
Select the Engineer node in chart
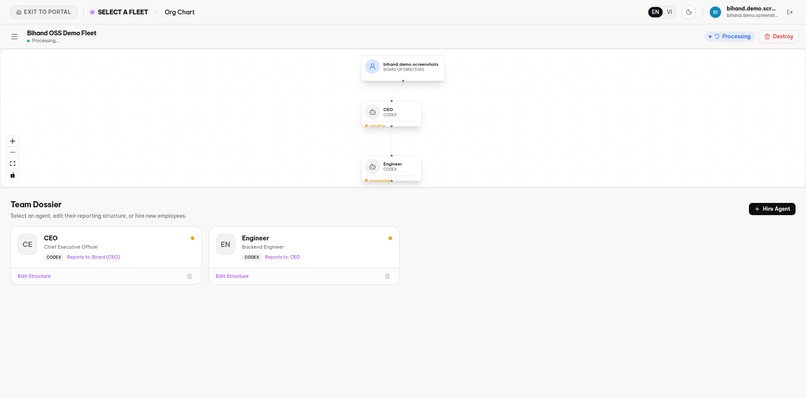[391, 168]
